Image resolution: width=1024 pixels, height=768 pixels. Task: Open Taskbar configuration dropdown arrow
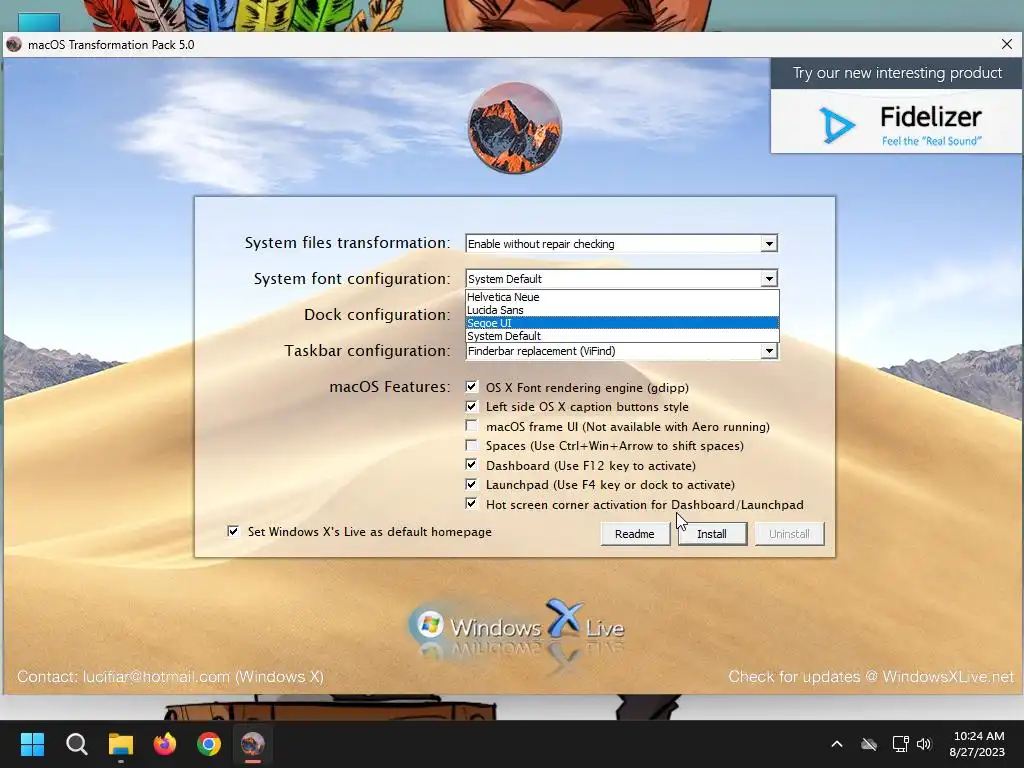pos(769,351)
